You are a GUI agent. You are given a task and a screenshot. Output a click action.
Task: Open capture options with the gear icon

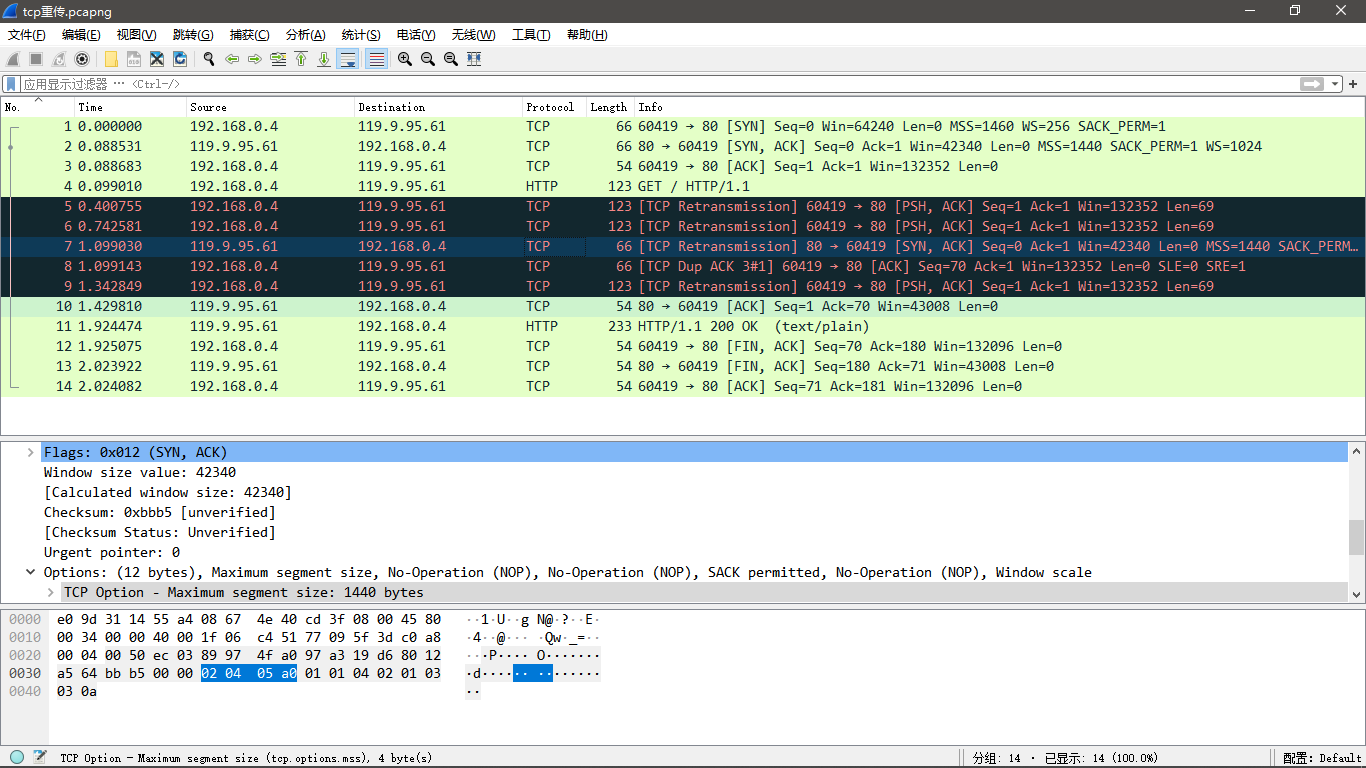pyautogui.click(x=82, y=59)
